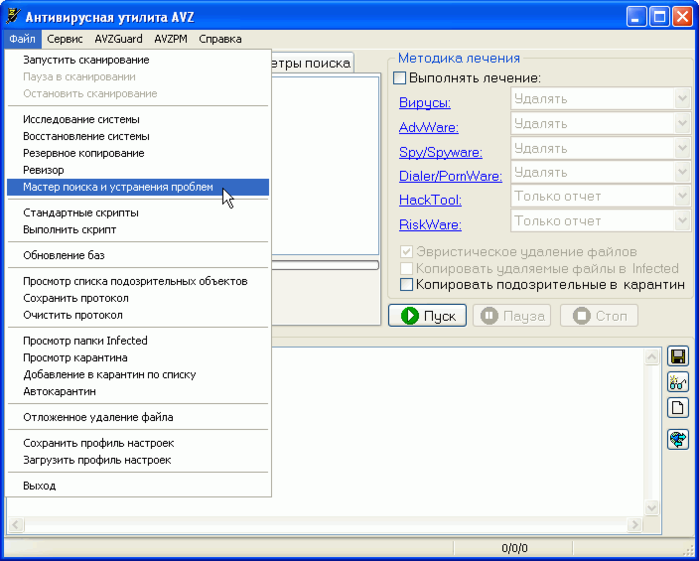
Task: Click the Стоп button
Action: (599, 316)
